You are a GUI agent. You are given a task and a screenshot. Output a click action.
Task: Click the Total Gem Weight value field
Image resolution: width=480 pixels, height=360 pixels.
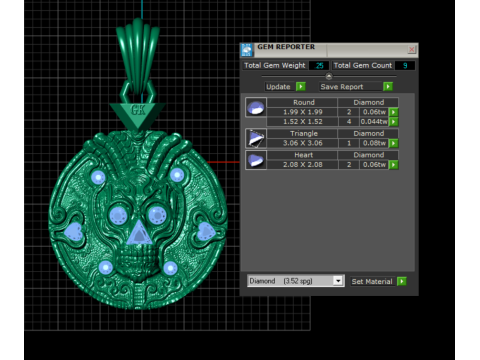(x=319, y=65)
